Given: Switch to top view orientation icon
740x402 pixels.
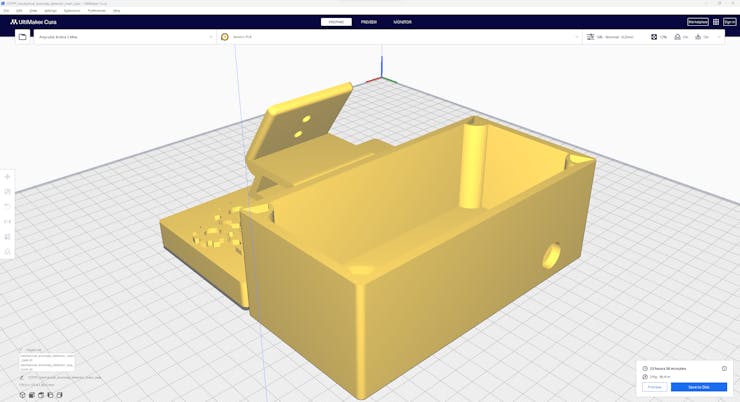Looking at the screenshot, I should pos(41,395).
